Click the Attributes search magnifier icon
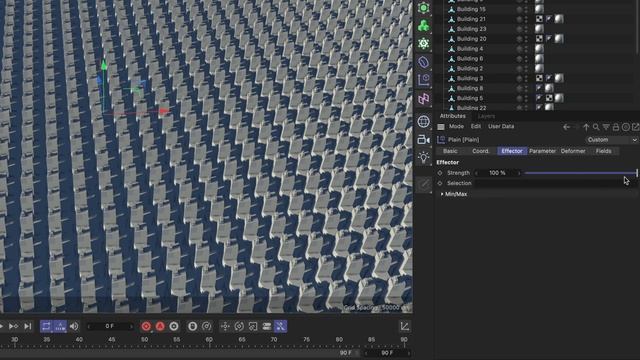 coord(596,127)
